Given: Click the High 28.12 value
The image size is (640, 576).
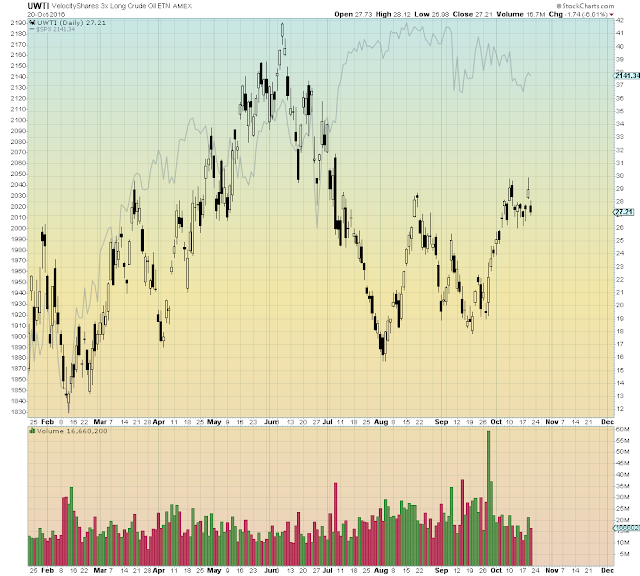Looking at the screenshot, I should click(x=393, y=14).
